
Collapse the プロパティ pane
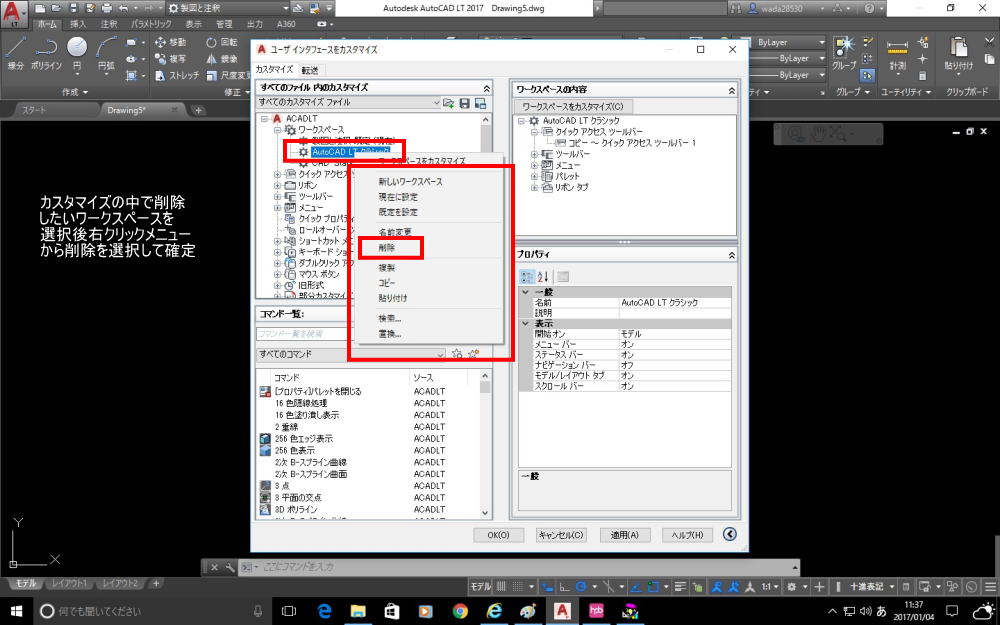click(x=732, y=255)
